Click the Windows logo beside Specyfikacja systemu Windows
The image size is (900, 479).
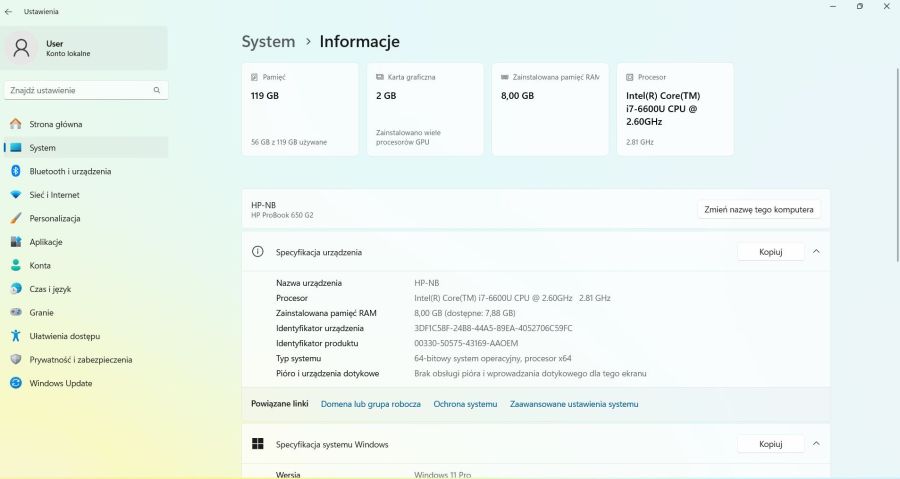(258, 443)
